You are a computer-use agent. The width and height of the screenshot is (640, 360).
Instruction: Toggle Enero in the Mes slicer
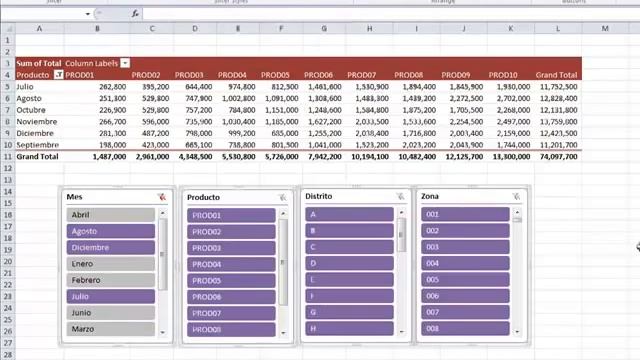111,264
